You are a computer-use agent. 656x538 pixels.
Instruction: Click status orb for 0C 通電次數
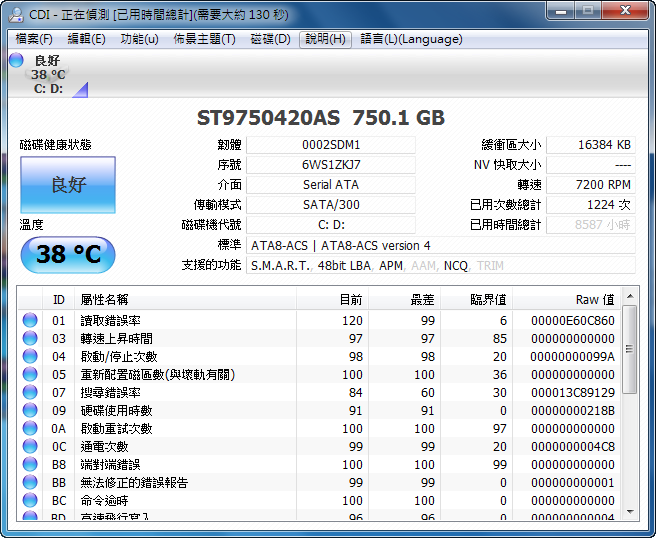point(30,446)
